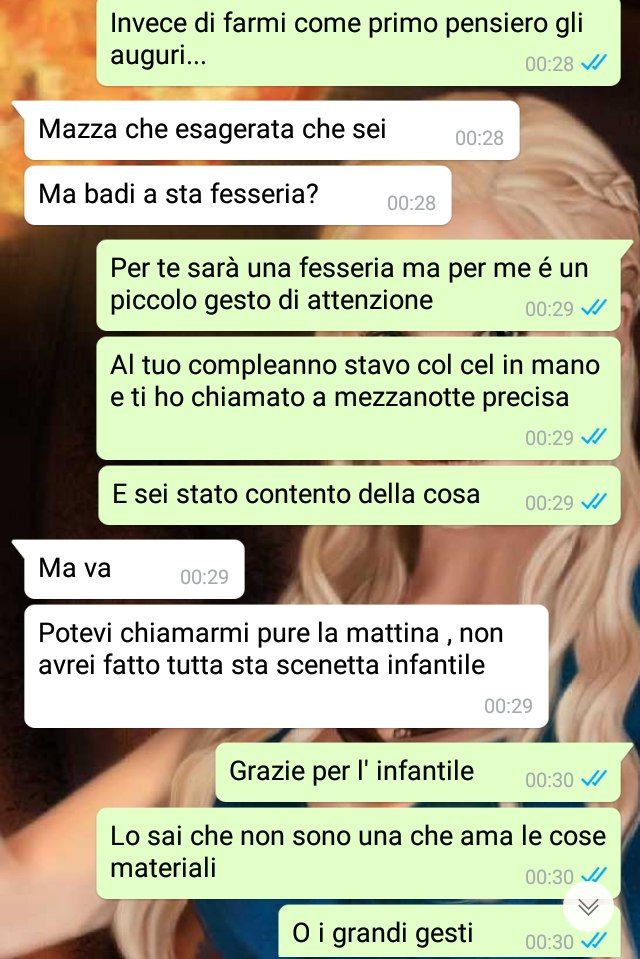Tap the scroll-to-bottom chevron button

tap(588, 908)
